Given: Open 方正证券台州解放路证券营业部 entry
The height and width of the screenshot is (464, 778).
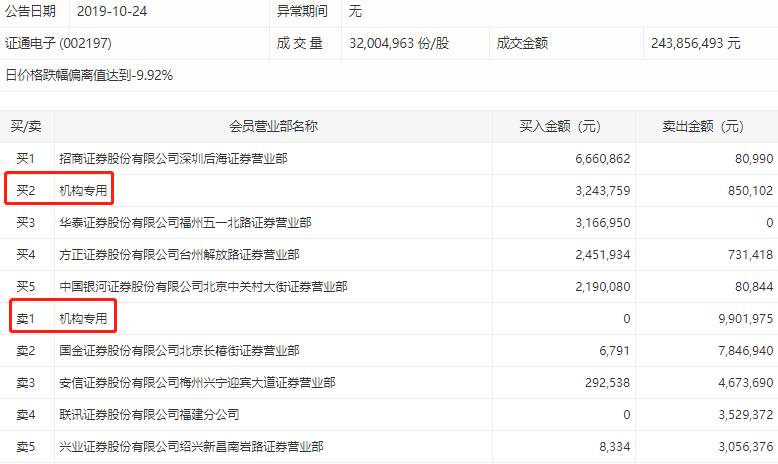Looking at the screenshot, I should 179,255.
